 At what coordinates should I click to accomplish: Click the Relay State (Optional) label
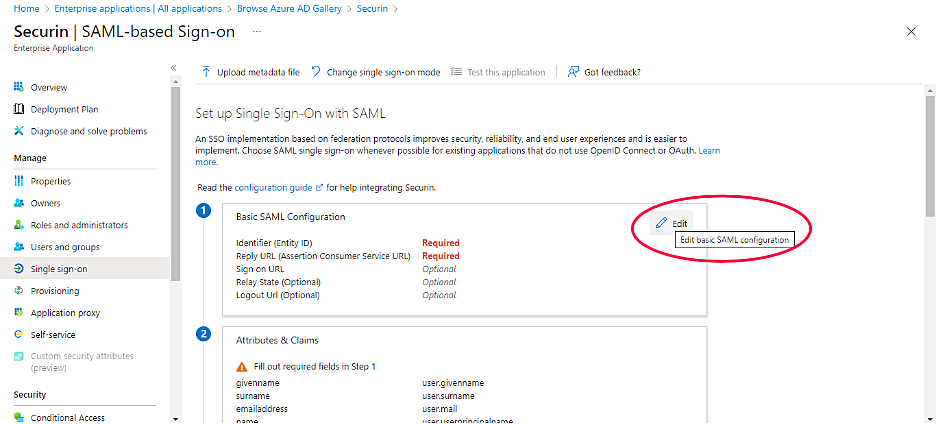pos(278,282)
